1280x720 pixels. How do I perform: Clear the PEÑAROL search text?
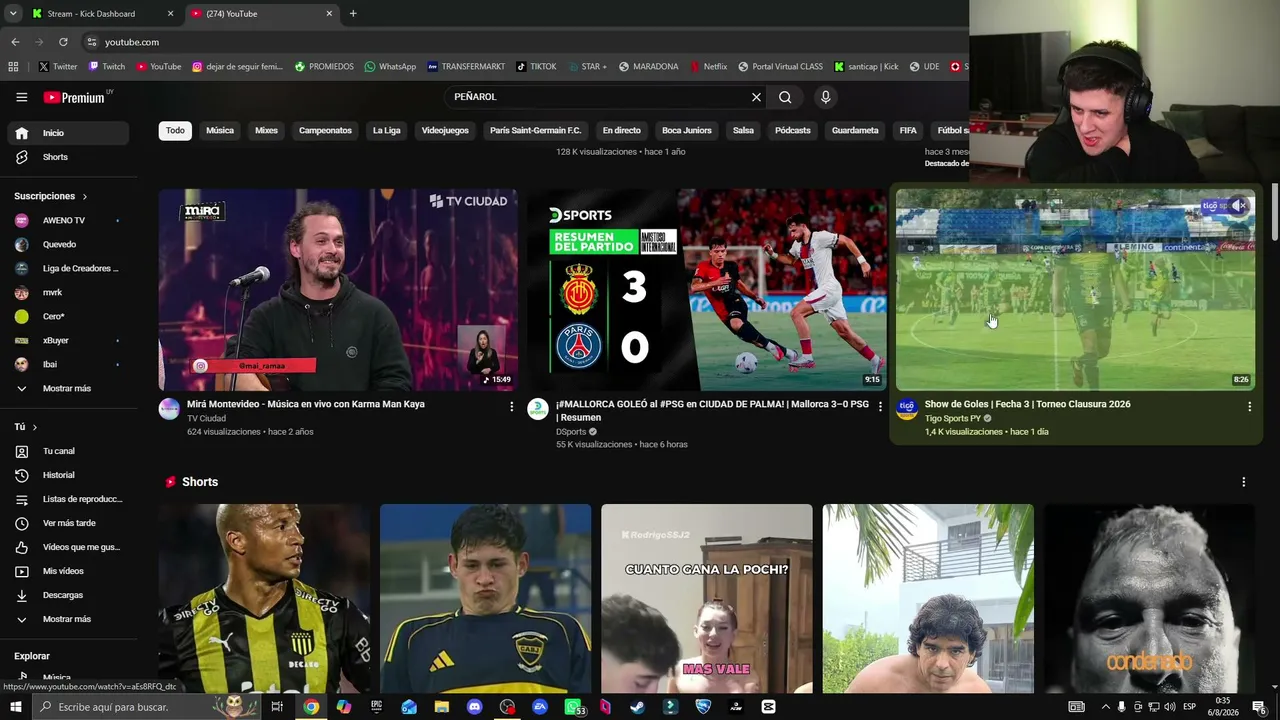click(x=756, y=97)
